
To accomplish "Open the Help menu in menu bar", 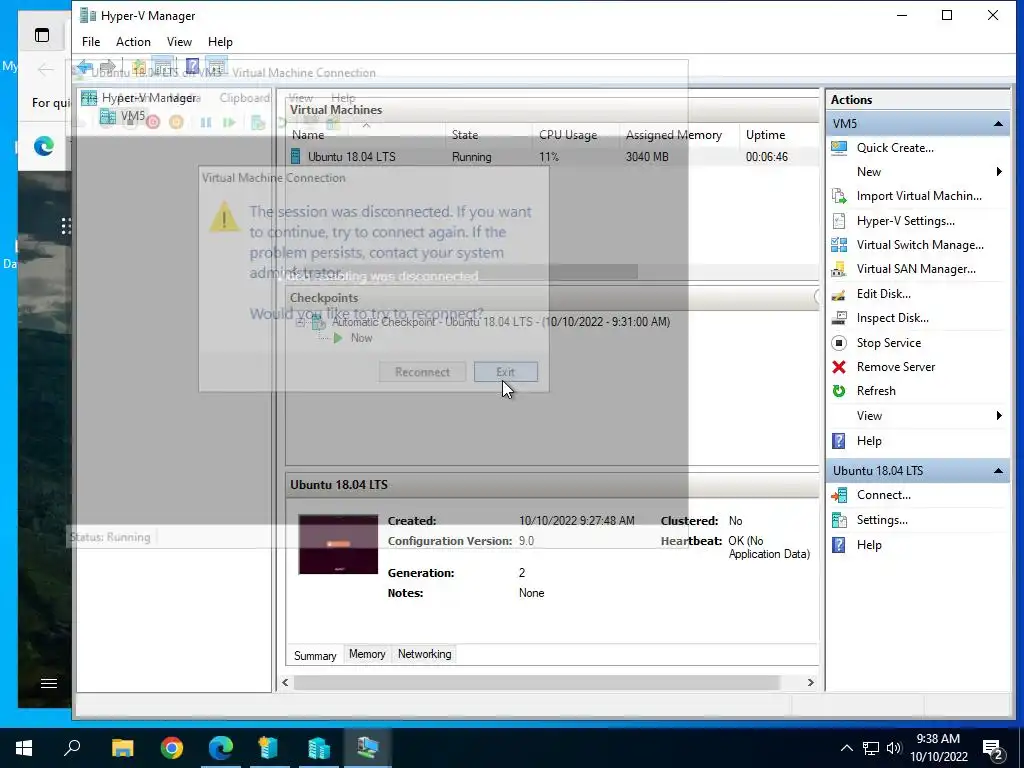I will pyautogui.click(x=220, y=42).
